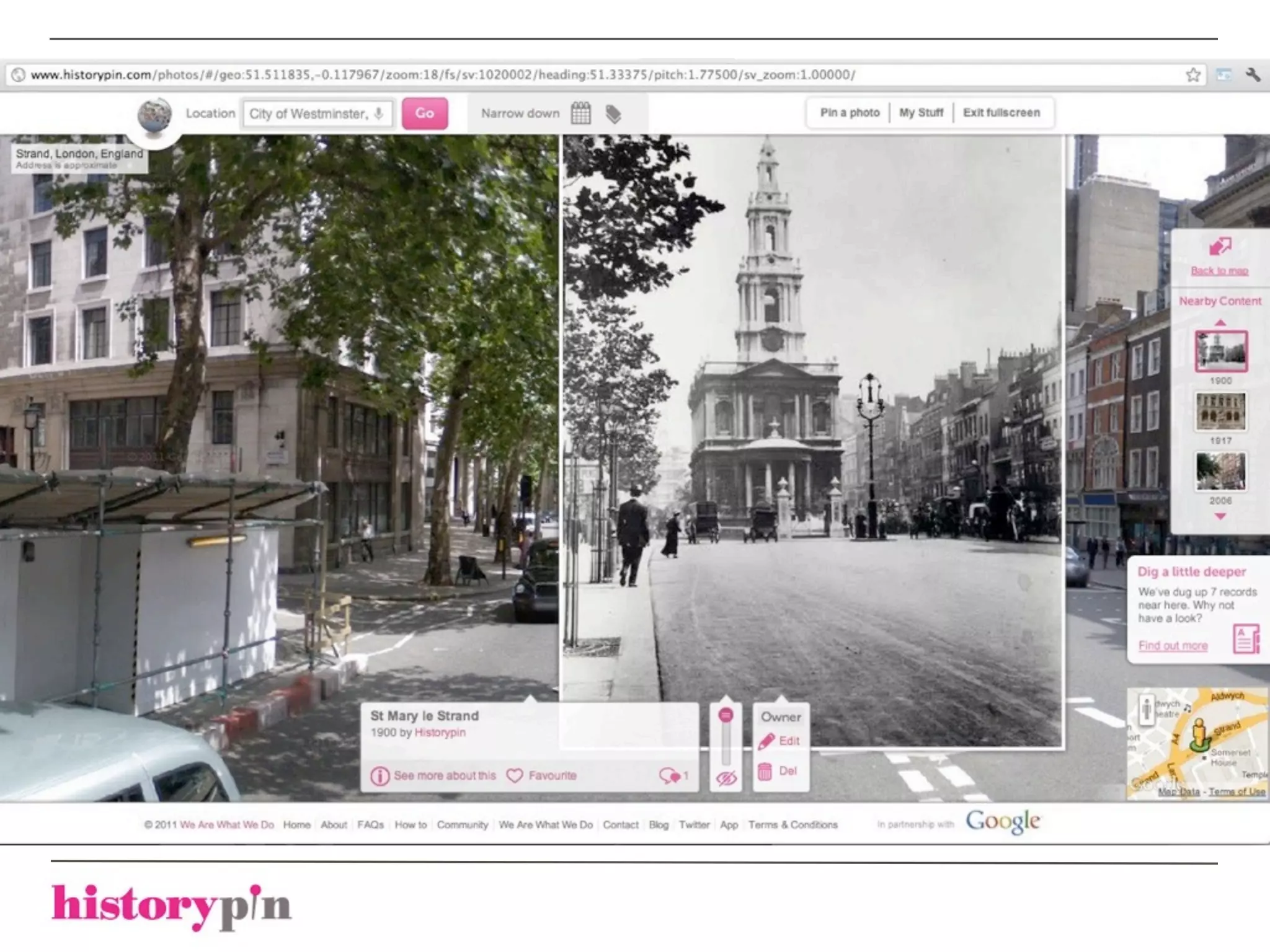Toggle photo visibility with crossed eye icon
1270x952 pixels.
coord(726,778)
